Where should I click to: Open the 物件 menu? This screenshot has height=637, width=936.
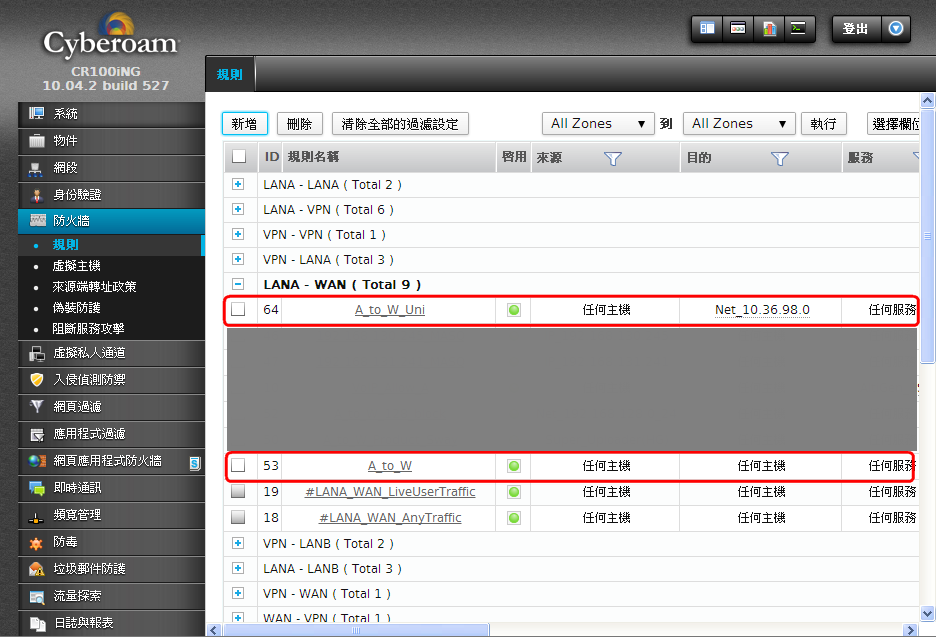(x=112, y=141)
